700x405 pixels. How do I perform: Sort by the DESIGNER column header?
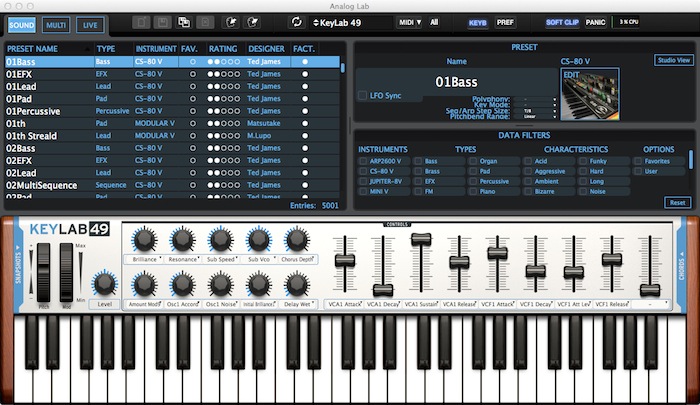267,49
